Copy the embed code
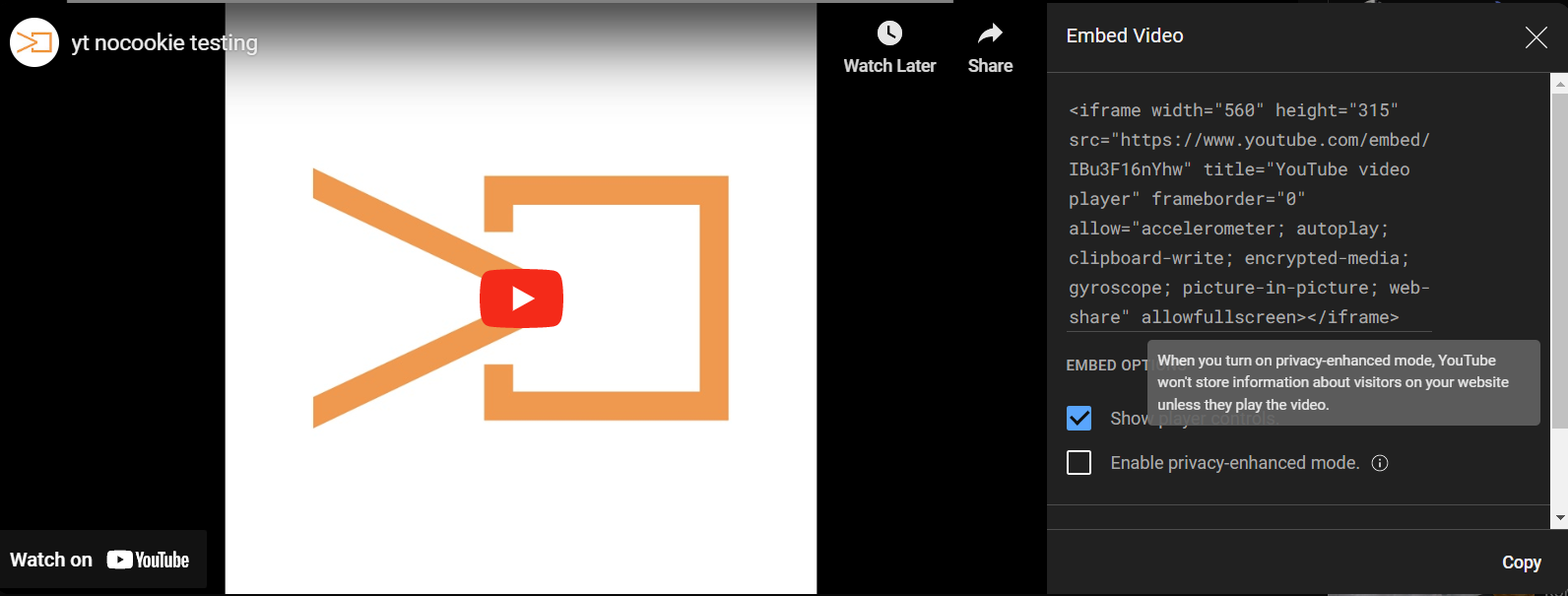This screenshot has height=596, width=1568. (x=1521, y=563)
